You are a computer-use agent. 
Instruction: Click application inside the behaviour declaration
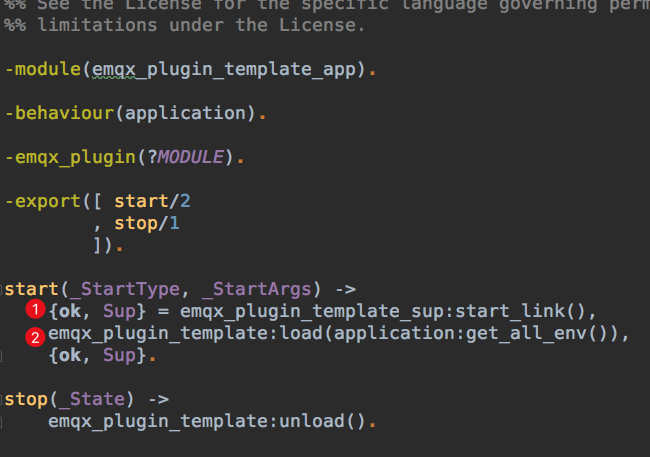[186, 114]
